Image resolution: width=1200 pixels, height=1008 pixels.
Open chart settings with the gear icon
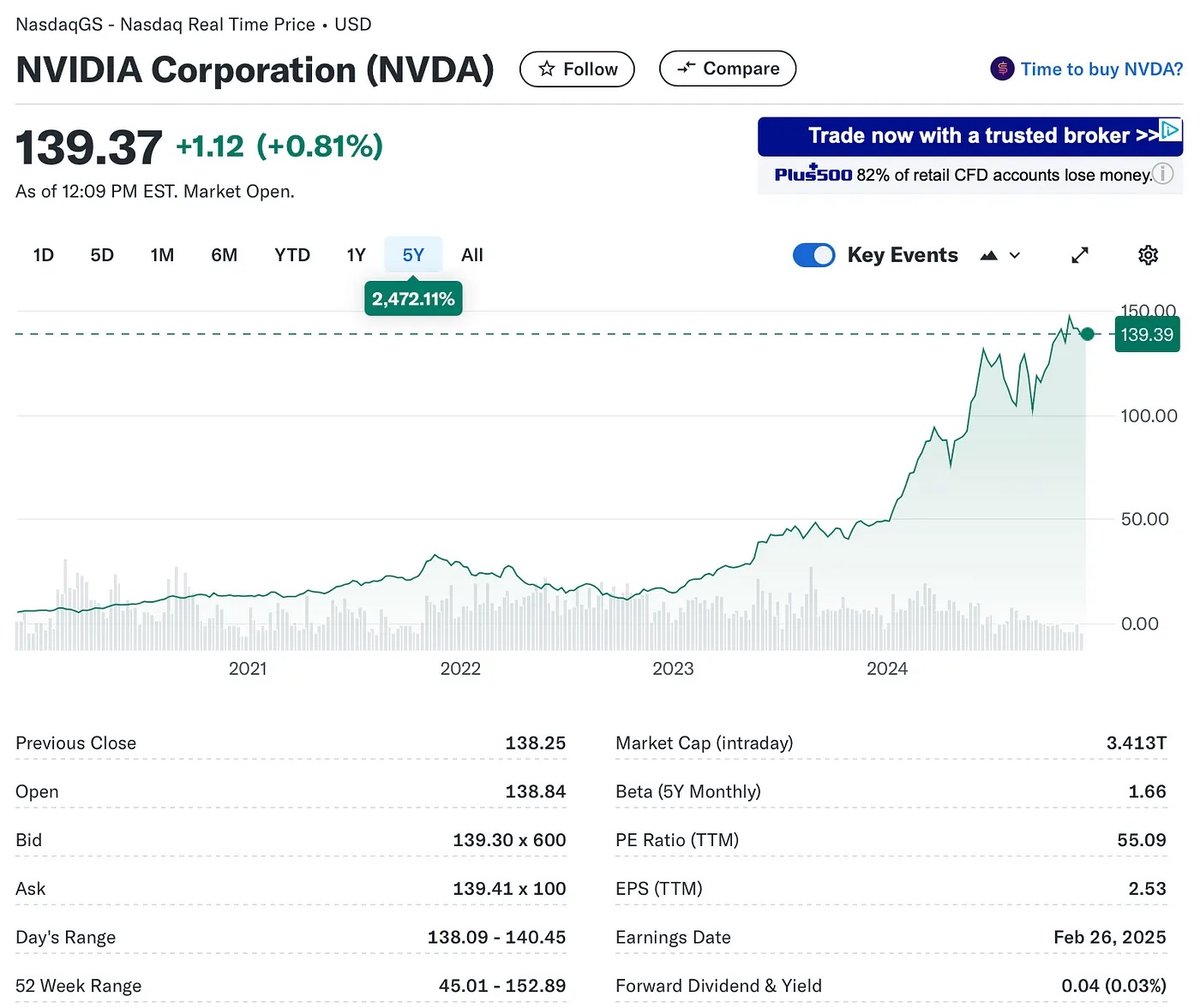point(1148,255)
